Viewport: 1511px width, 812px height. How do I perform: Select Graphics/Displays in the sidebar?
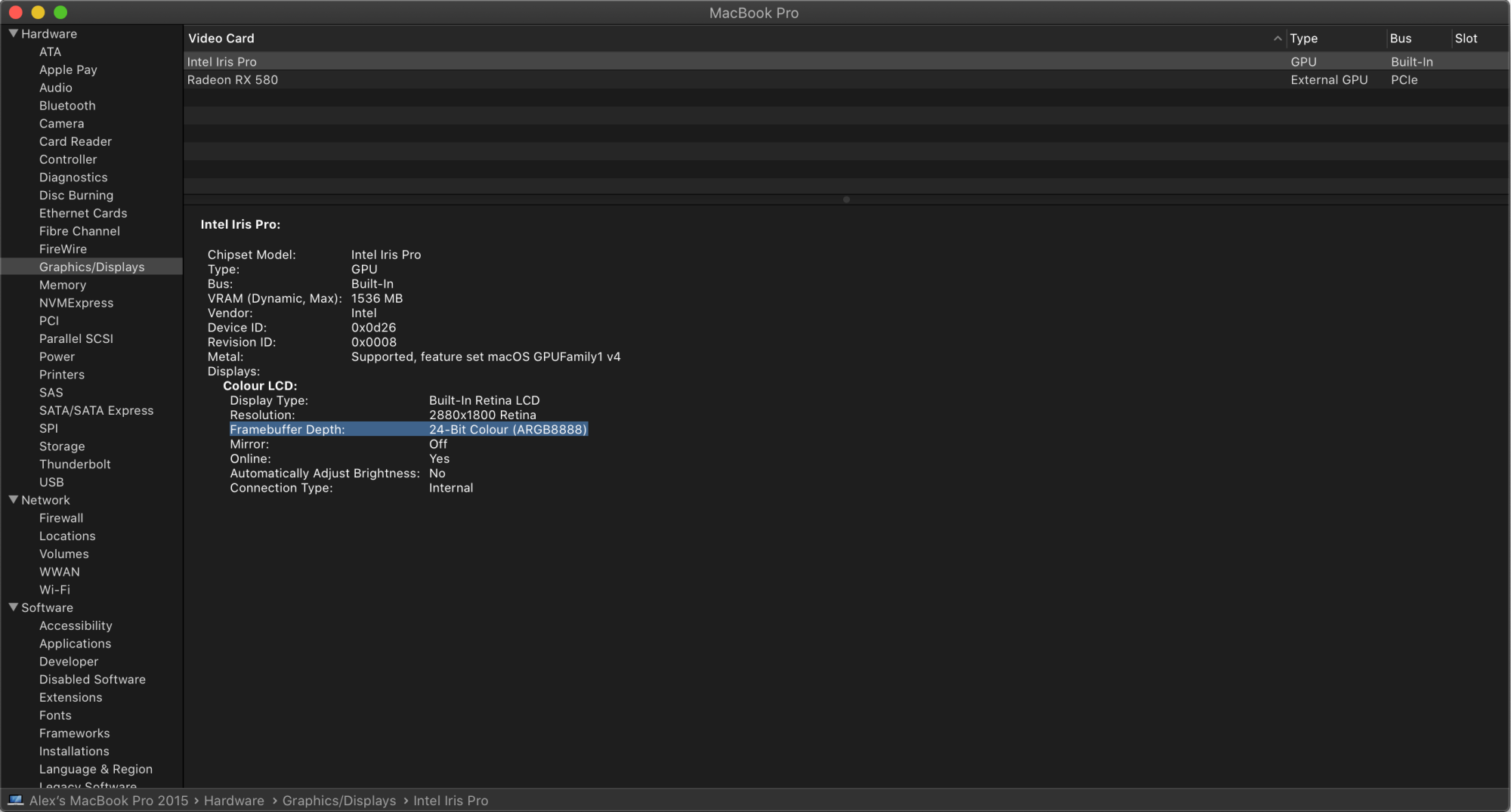point(91,267)
